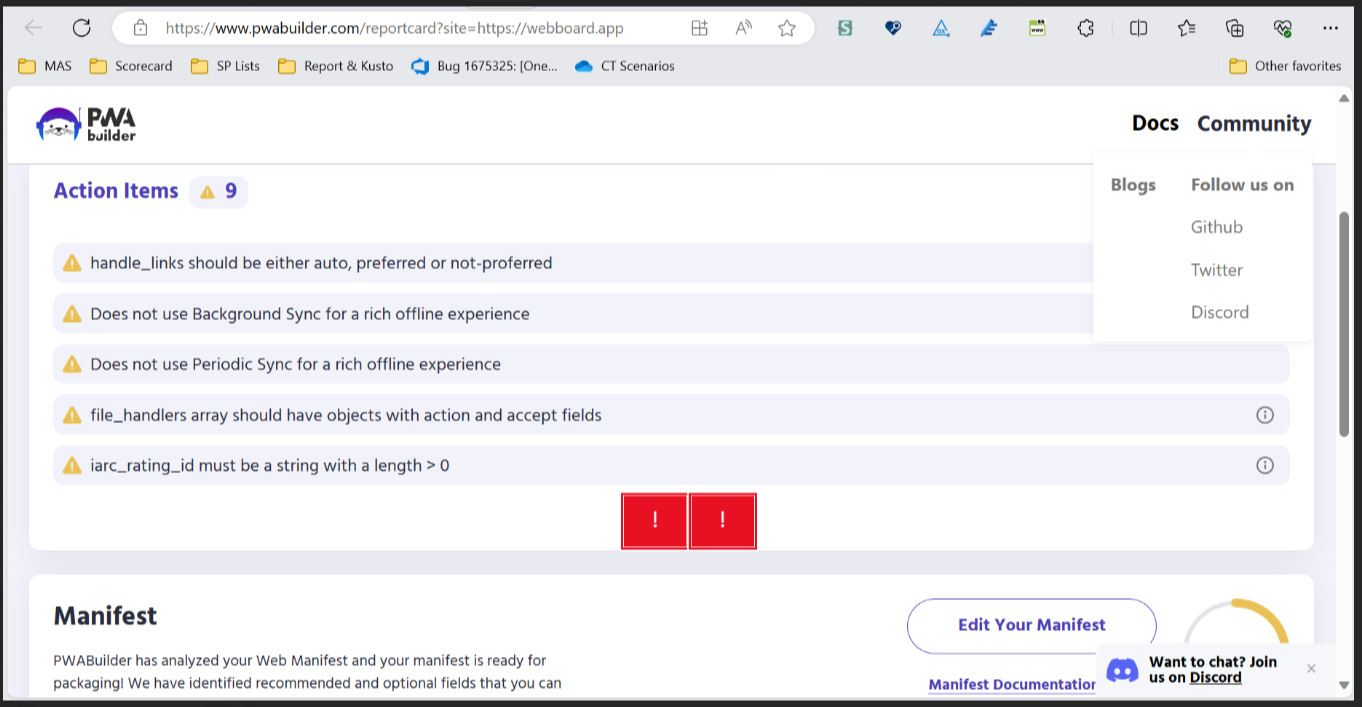
Task: Click the warning triangle next to handle_links item
Action: (x=71, y=262)
